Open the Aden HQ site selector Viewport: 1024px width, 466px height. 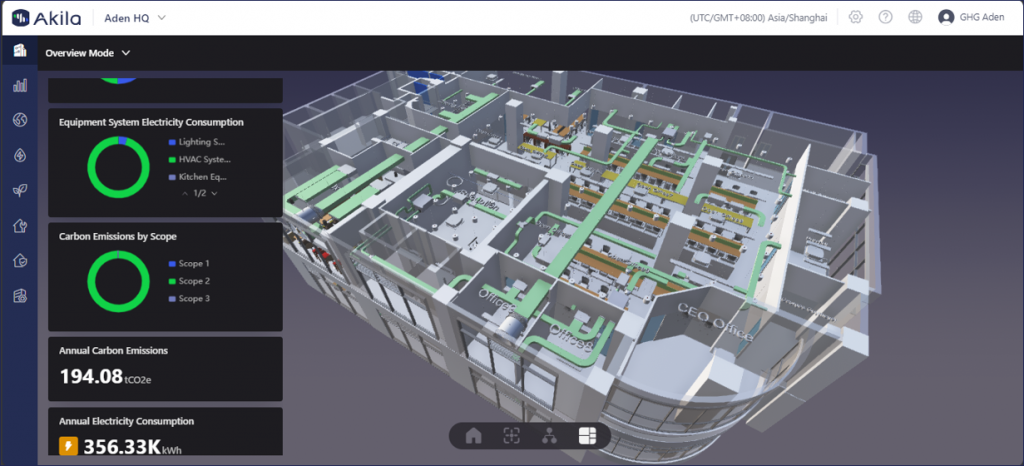[x=135, y=18]
